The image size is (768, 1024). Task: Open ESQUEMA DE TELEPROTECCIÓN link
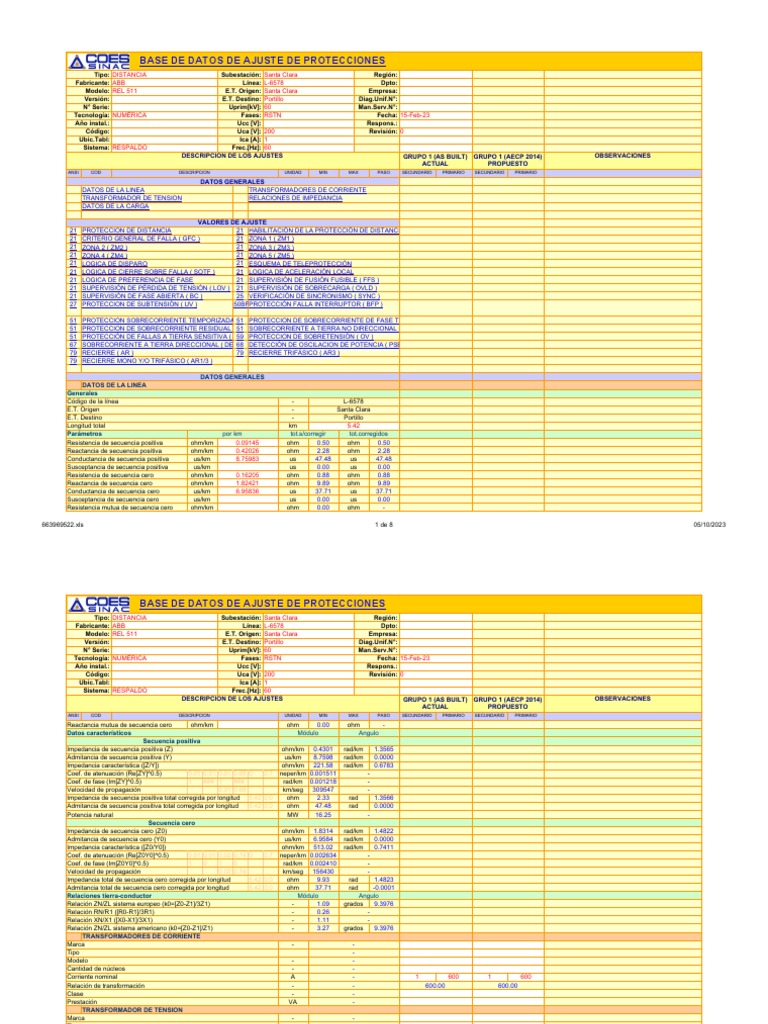point(300,264)
